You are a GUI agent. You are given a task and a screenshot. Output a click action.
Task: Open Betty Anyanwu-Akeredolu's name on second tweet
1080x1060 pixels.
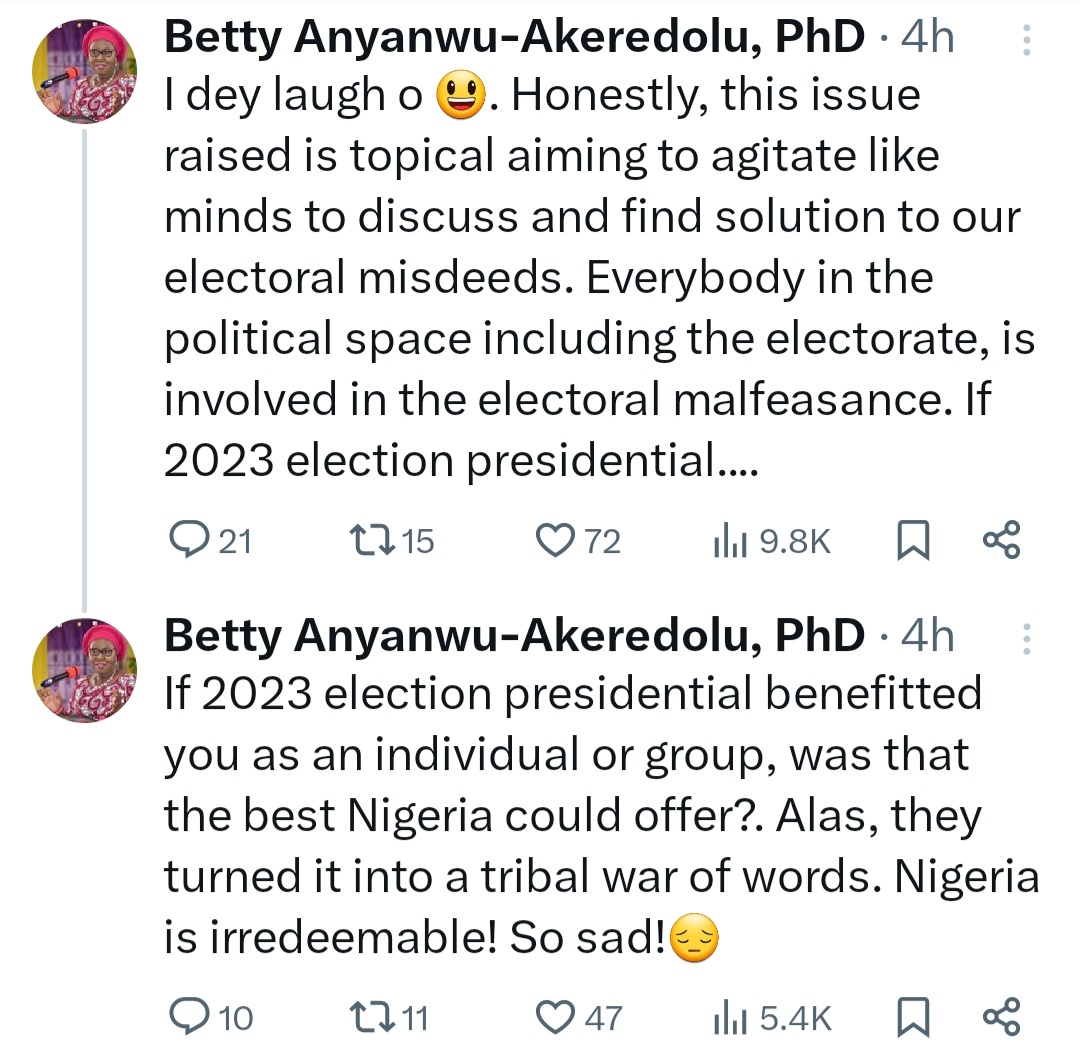(x=514, y=636)
